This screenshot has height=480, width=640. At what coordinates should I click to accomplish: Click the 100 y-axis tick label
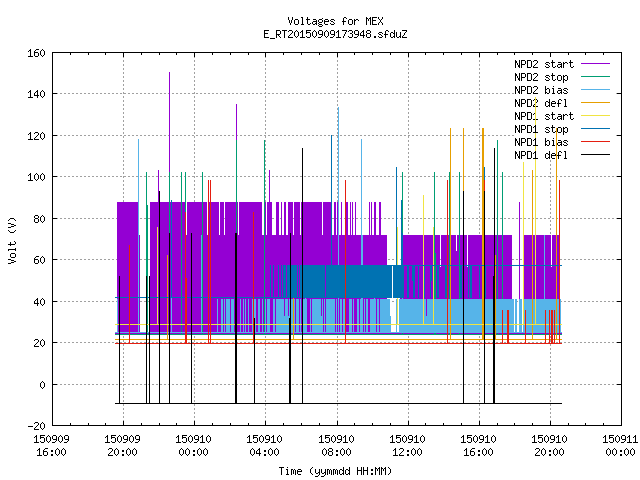point(36,177)
